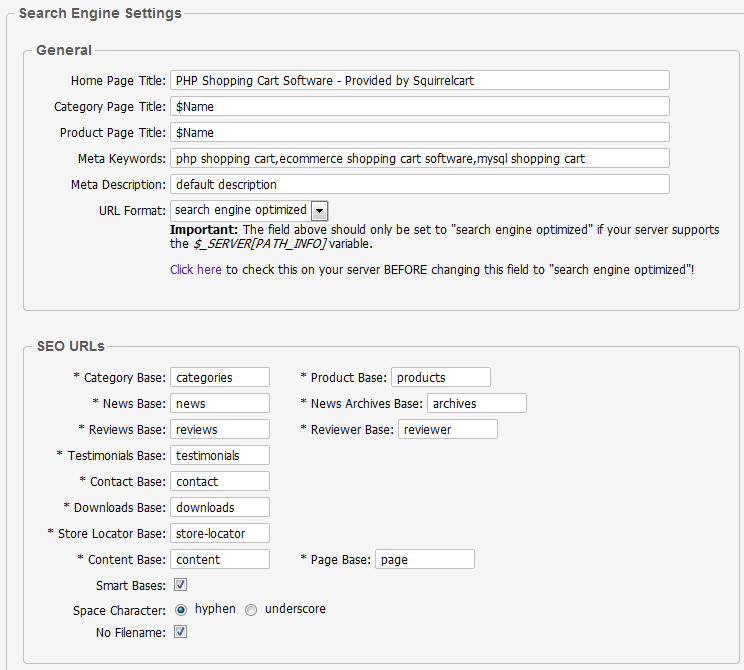Edit the News Archives Base field

[476, 403]
